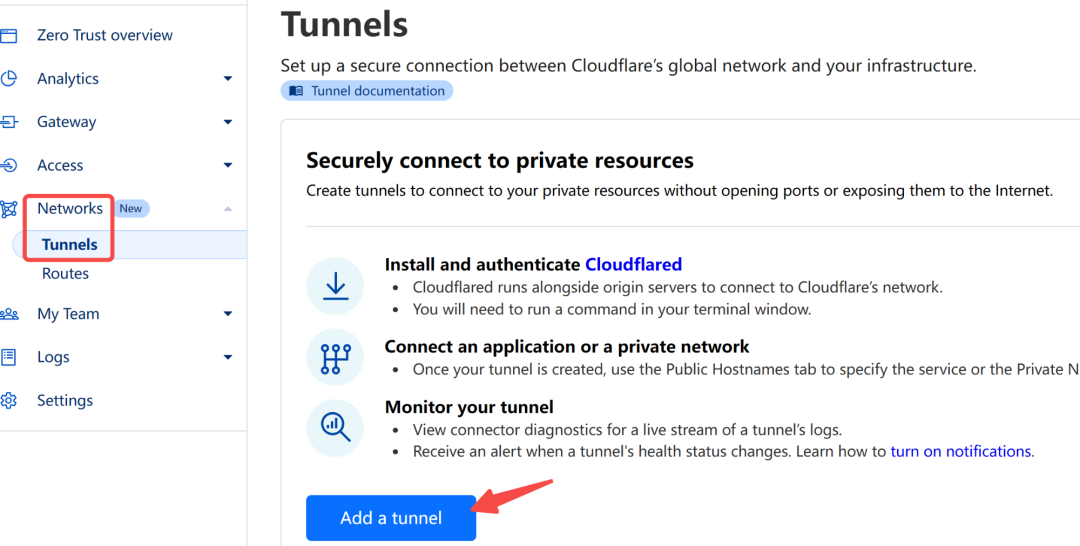1080x546 pixels.
Task: Expand the Access dropdown arrow
Action: [228, 165]
